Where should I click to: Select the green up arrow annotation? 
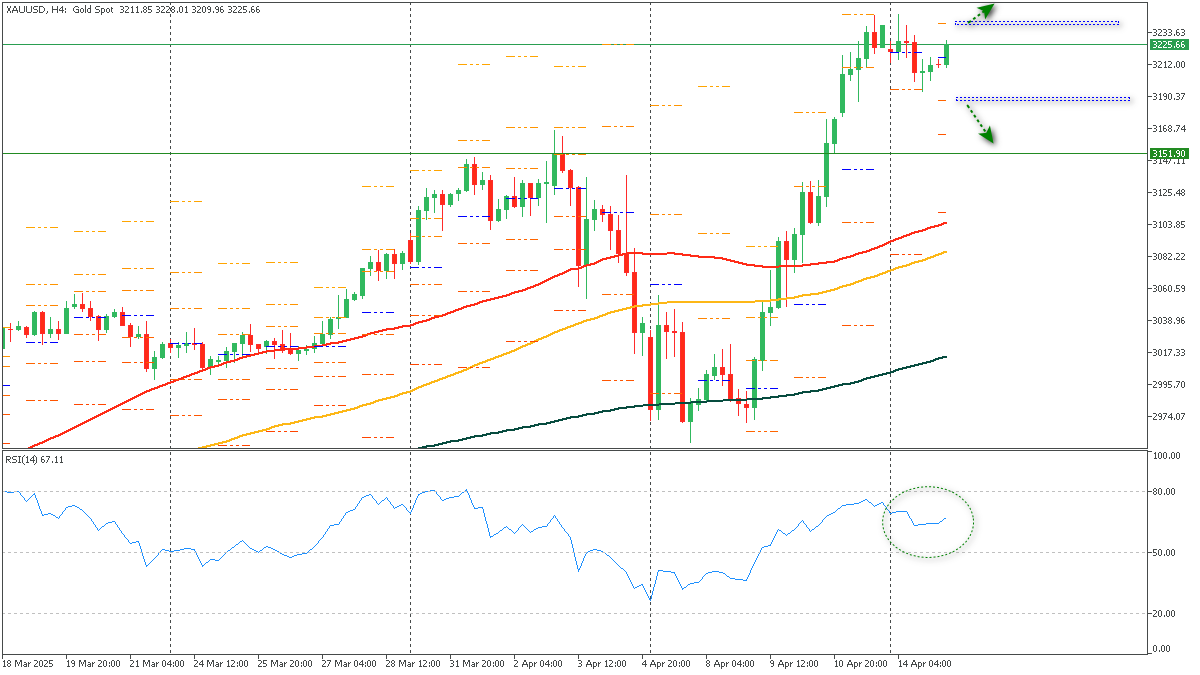[x=987, y=10]
